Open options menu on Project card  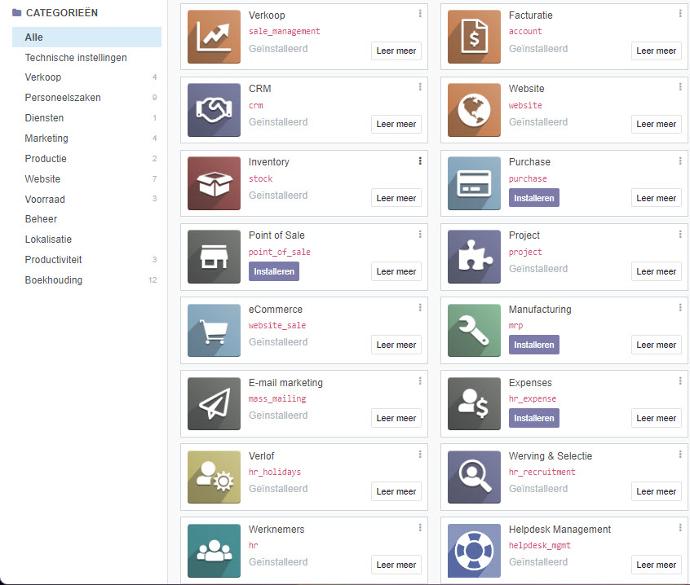(x=680, y=234)
